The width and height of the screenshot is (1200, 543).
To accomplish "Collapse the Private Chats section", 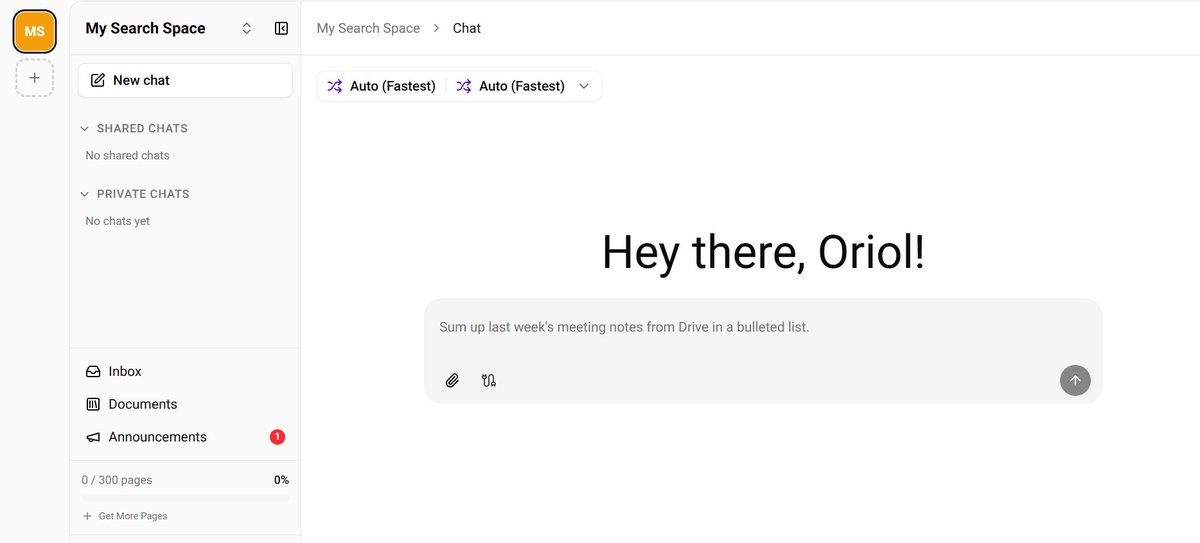I will tap(135, 194).
